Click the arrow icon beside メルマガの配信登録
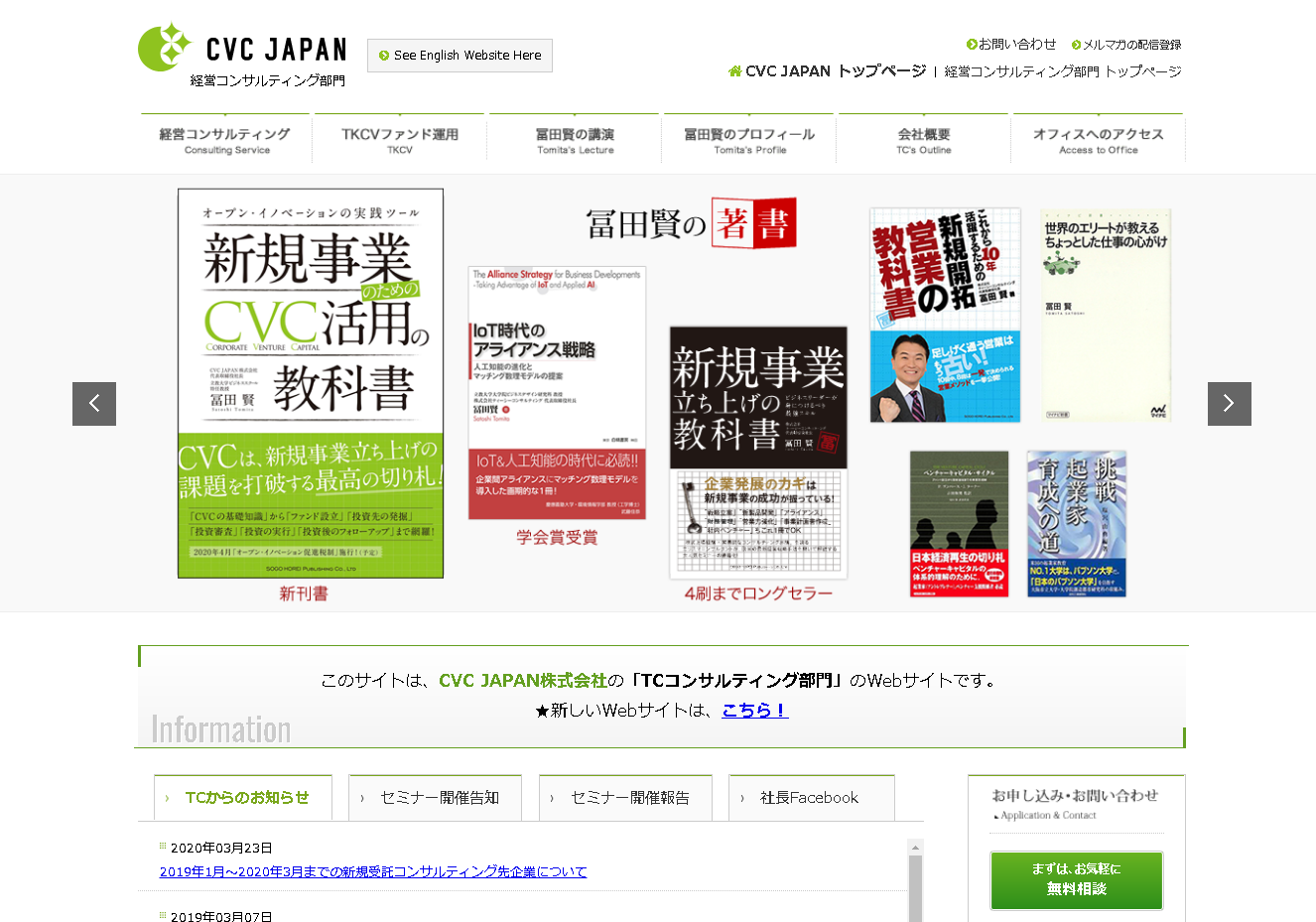Screen dimensions: 1316x922 coord(1076,45)
